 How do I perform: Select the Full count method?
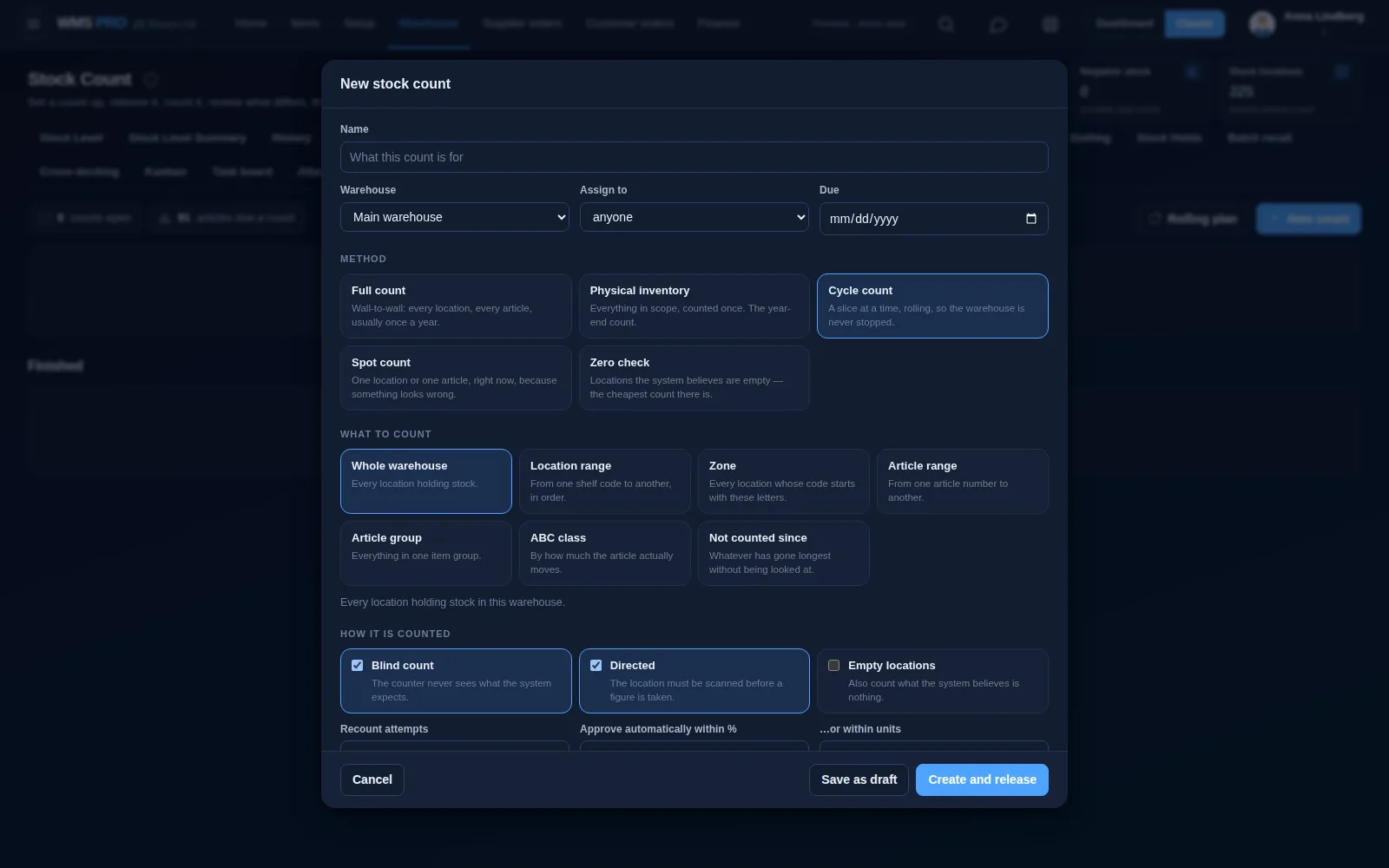(x=456, y=306)
